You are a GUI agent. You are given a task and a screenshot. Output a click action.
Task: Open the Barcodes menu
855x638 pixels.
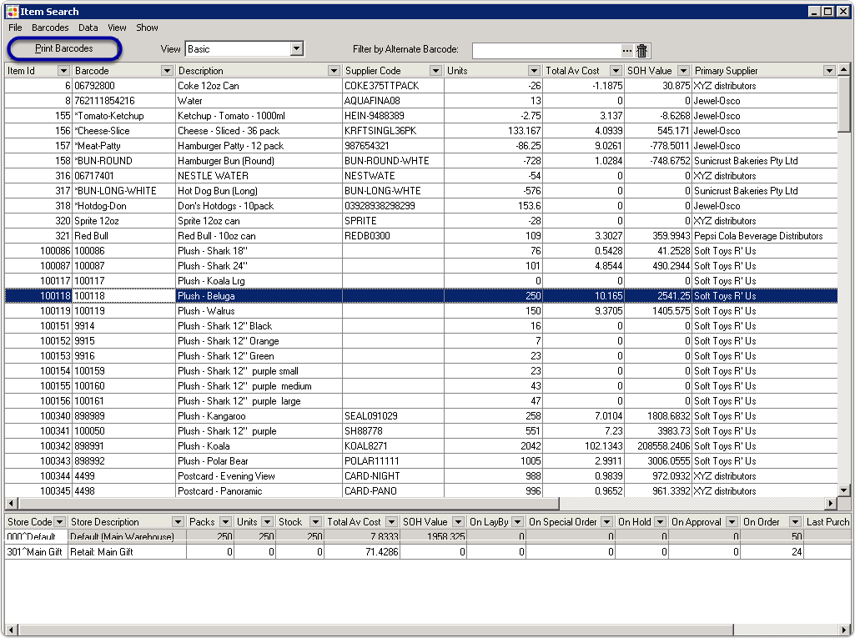tap(50, 28)
